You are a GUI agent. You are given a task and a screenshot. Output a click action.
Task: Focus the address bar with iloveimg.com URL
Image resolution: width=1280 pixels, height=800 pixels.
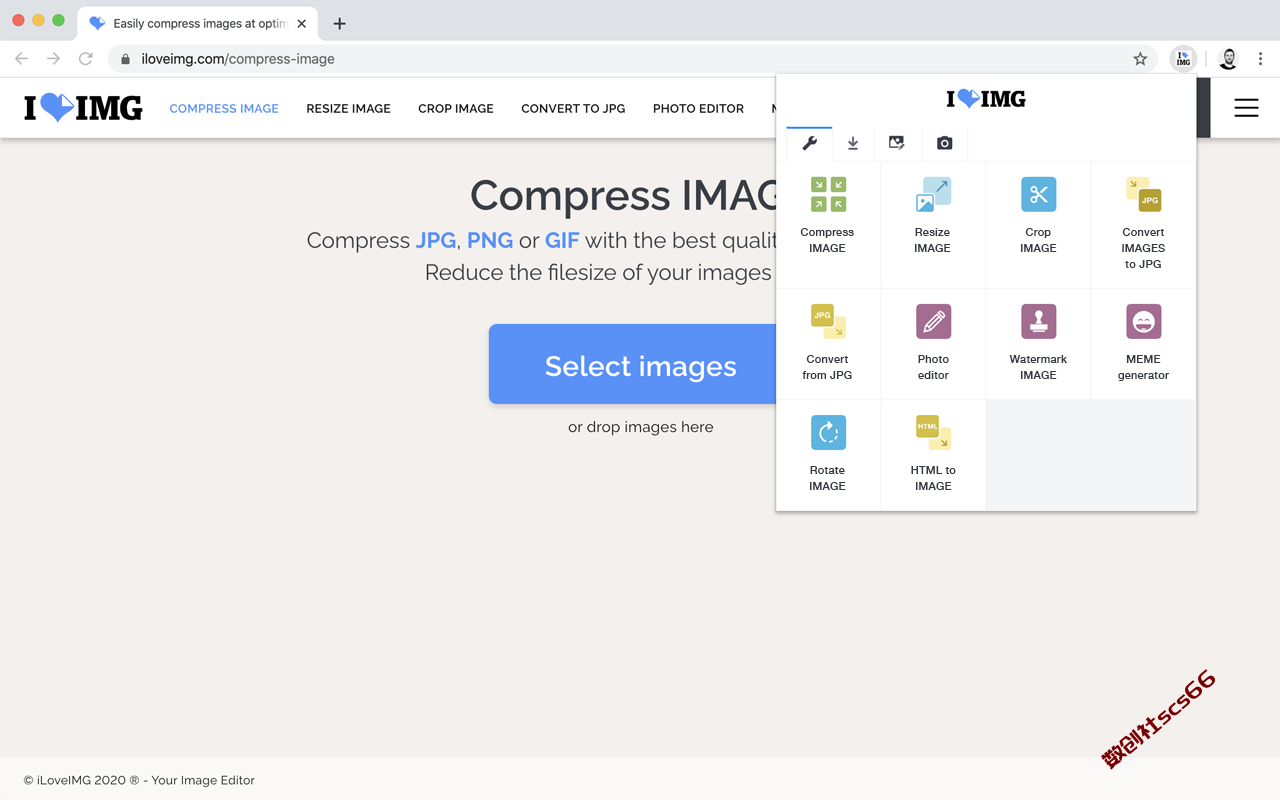(635, 59)
